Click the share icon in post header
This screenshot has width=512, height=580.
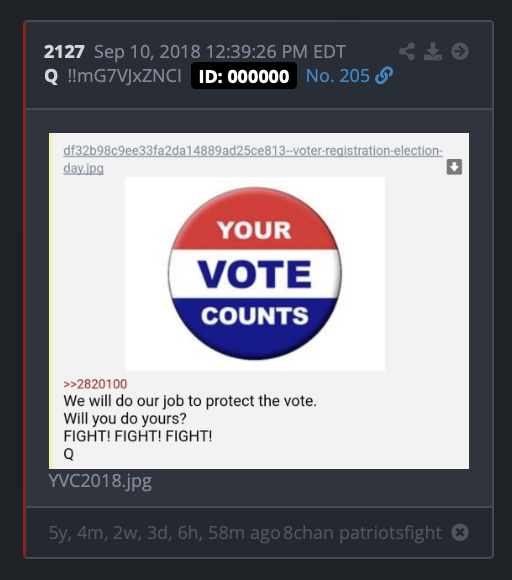pos(407,51)
